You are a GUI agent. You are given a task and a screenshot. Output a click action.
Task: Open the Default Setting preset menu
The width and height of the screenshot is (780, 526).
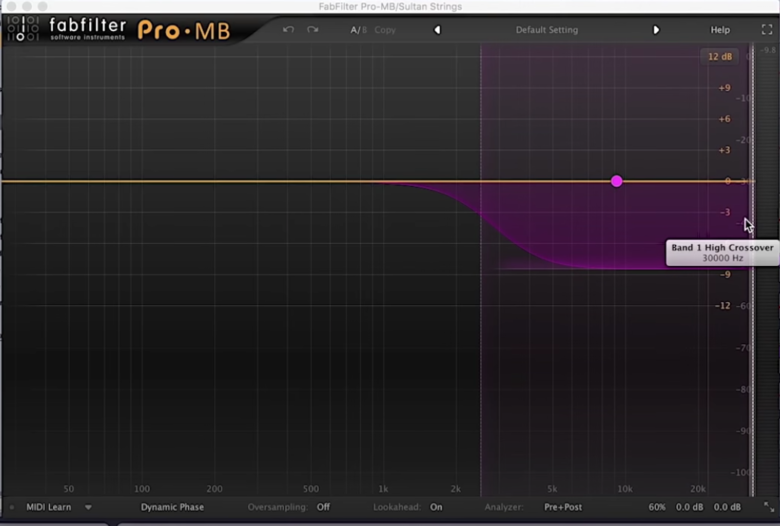547,30
